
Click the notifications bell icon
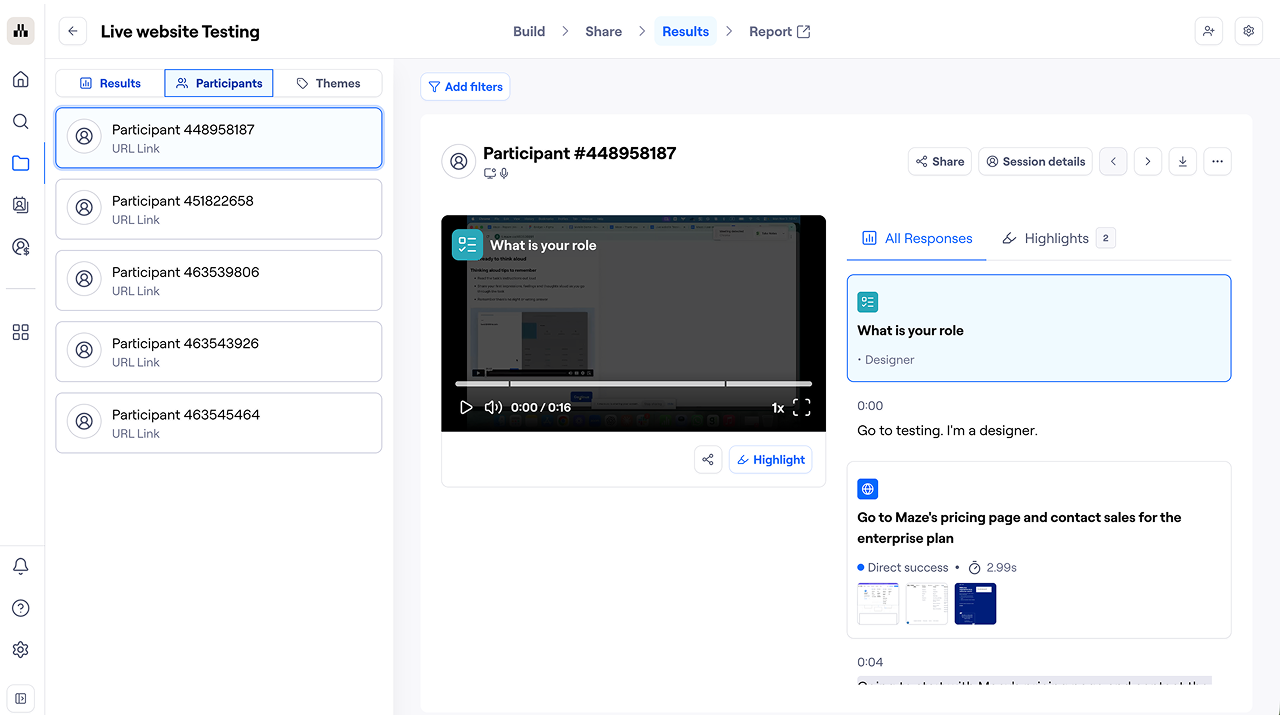[x=20, y=567]
